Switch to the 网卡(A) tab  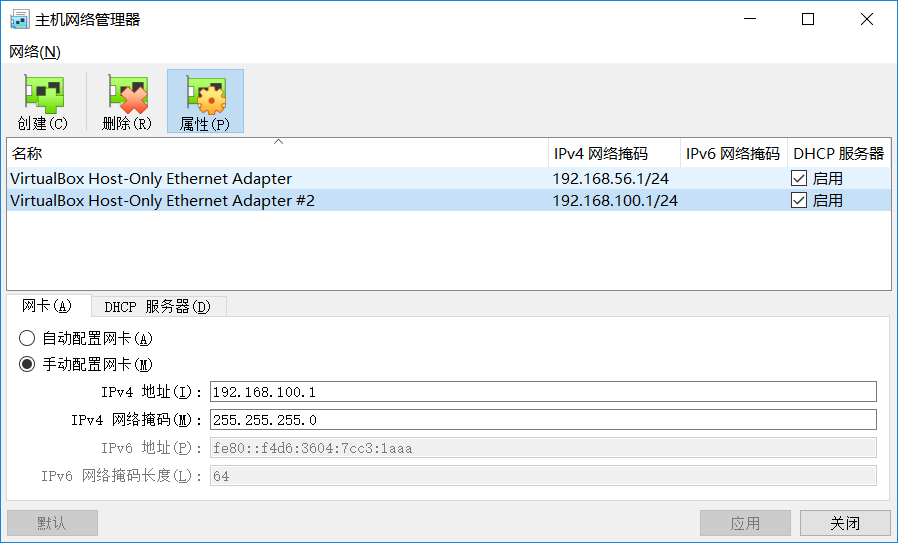click(47, 306)
